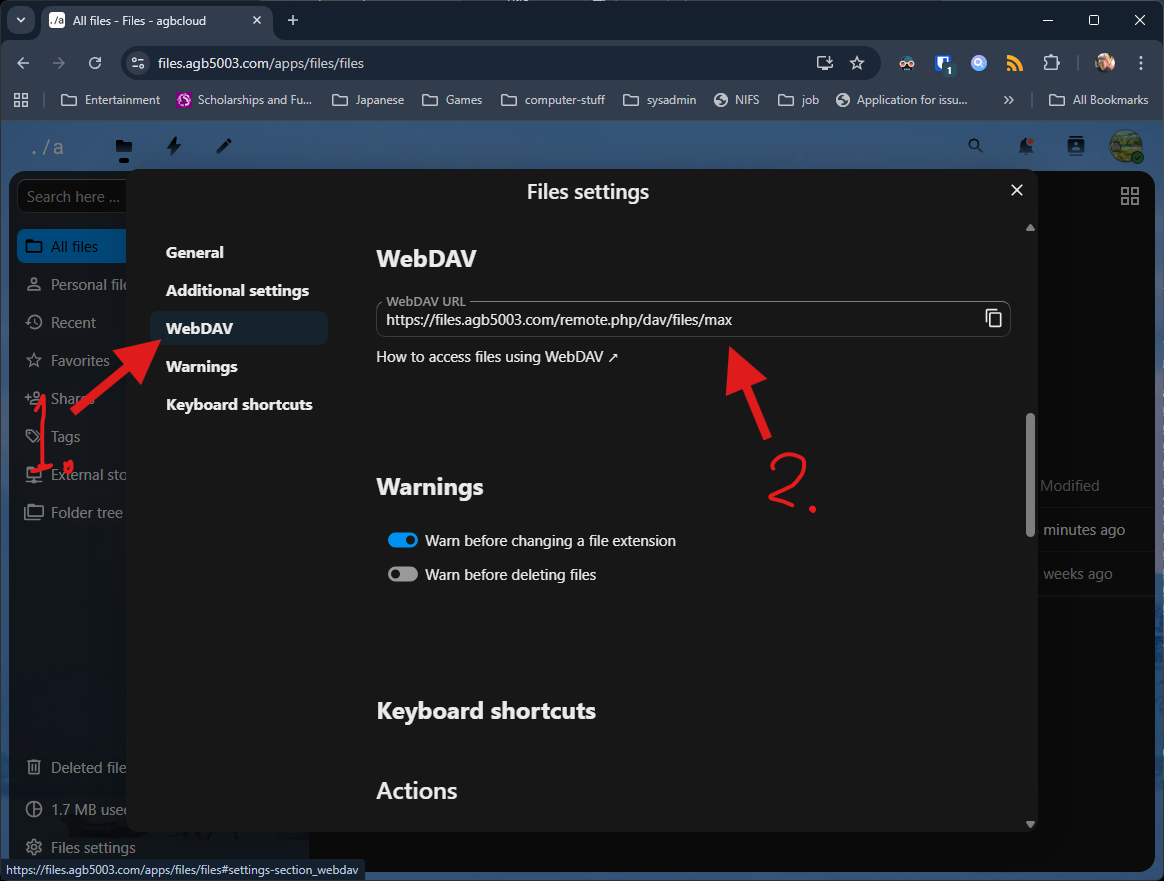Screen dimensions: 1164x881
Task: Open unified search (magnifier icon)
Action: (x=975, y=146)
